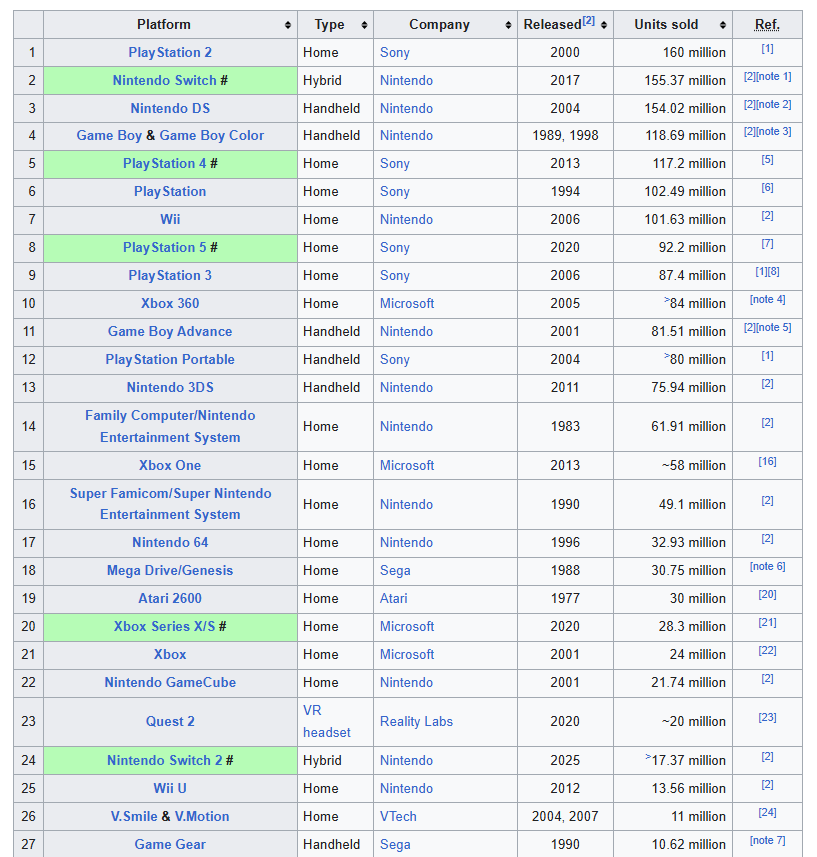Open note 2 reference for Nintendo DS
This screenshot has height=857, width=817.
point(774,104)
